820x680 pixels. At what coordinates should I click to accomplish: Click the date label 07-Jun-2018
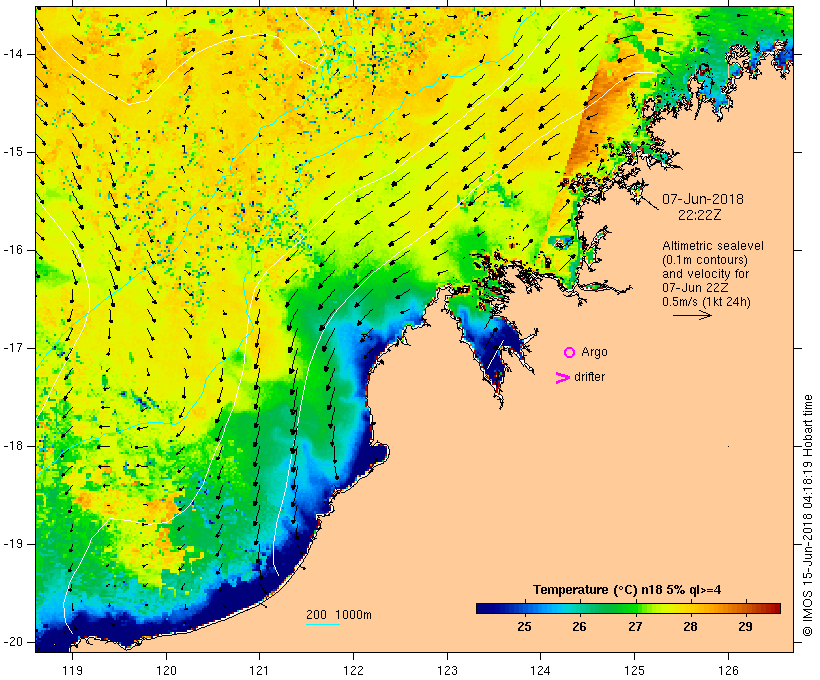point(703,199)
